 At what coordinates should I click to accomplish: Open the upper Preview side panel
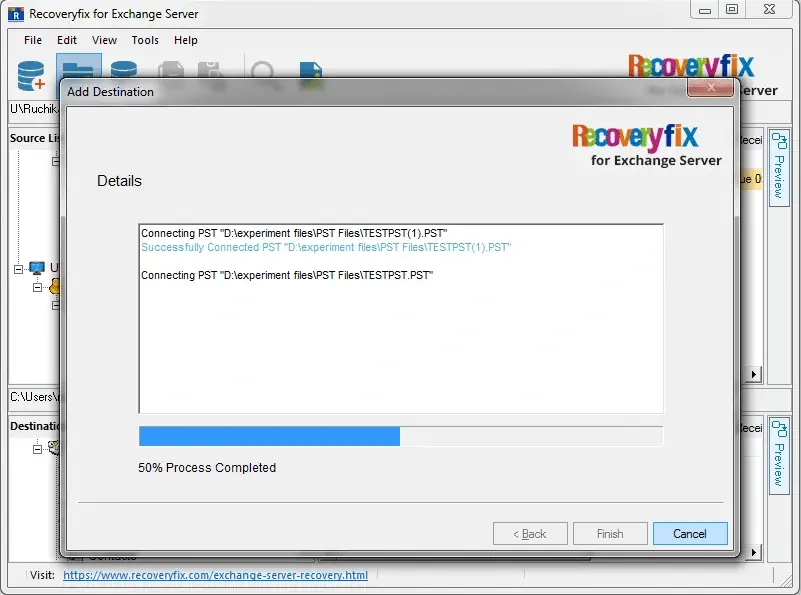pyautogui.click(x=779, y=168)
